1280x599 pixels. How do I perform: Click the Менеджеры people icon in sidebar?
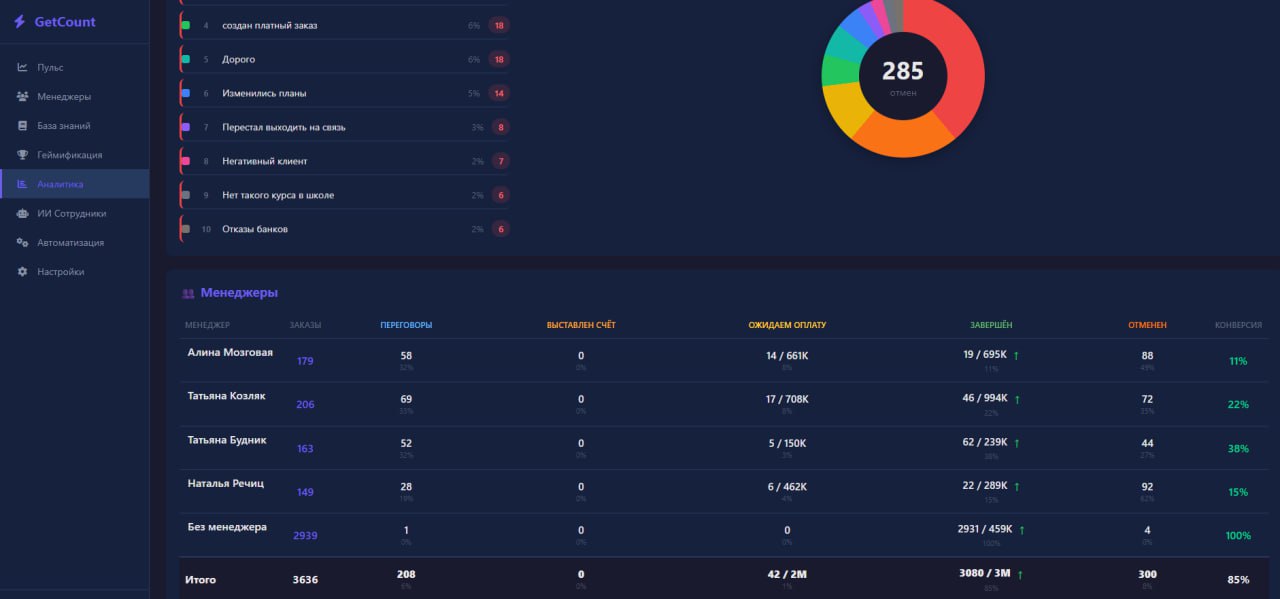22,97
